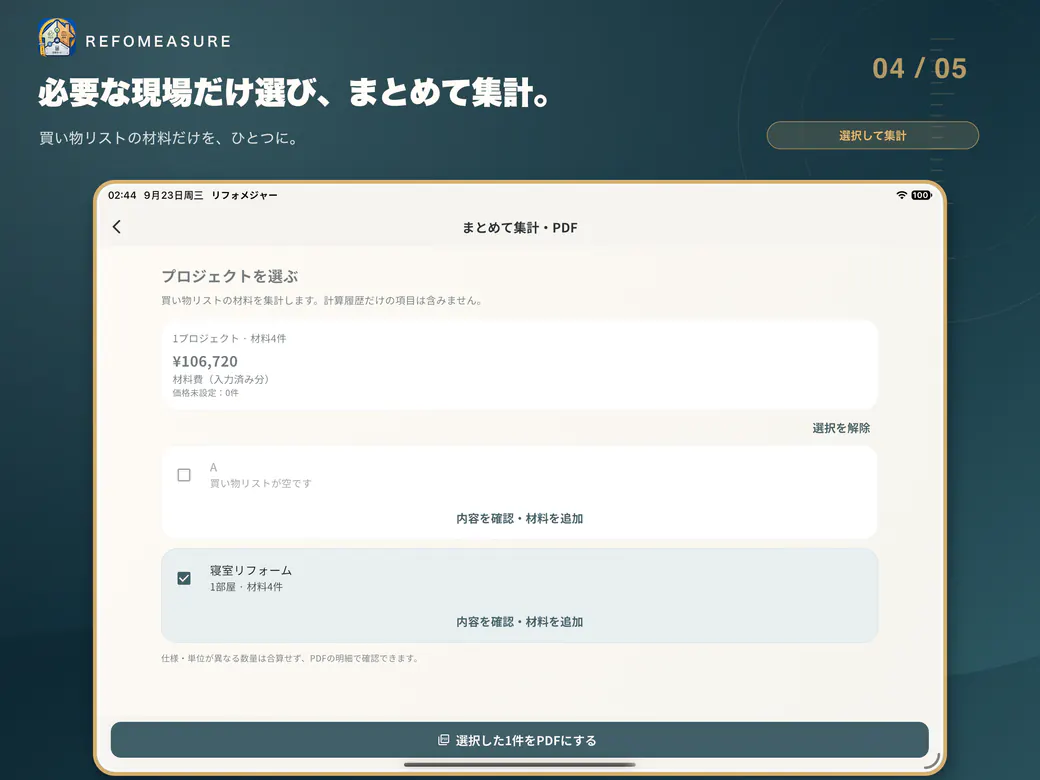Click the 選択して集計 pill button
This screenshot has height=780, width=1040.
coord(872,135)
